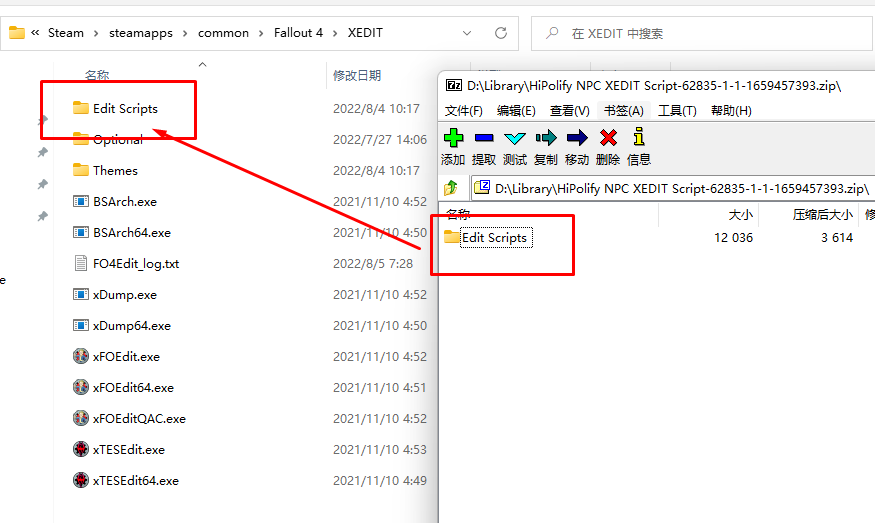875x523 pixels.
Task: Navigate to Fallout 4 in breadcrumb
Action: click(x=299, y=33)
